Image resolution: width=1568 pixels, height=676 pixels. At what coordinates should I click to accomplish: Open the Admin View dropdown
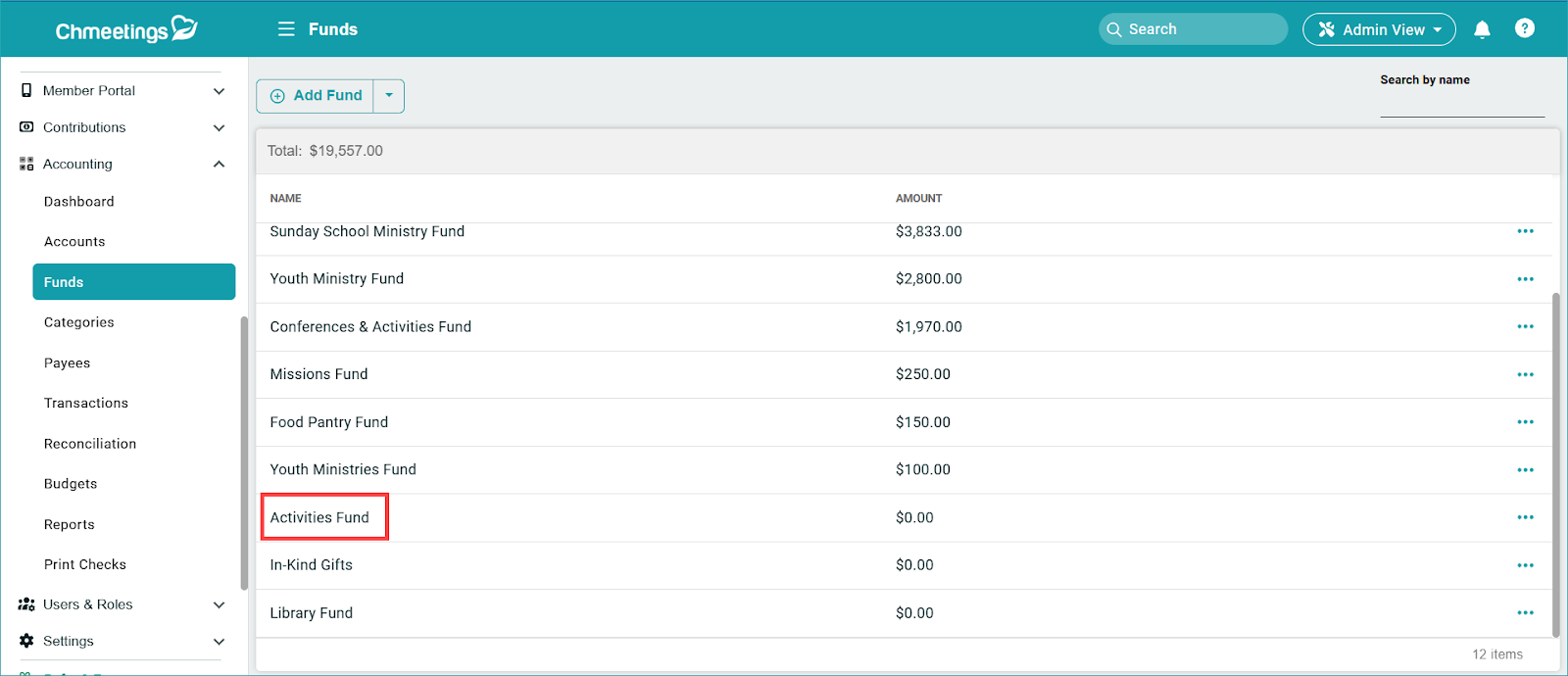(x=1378, y=29)
